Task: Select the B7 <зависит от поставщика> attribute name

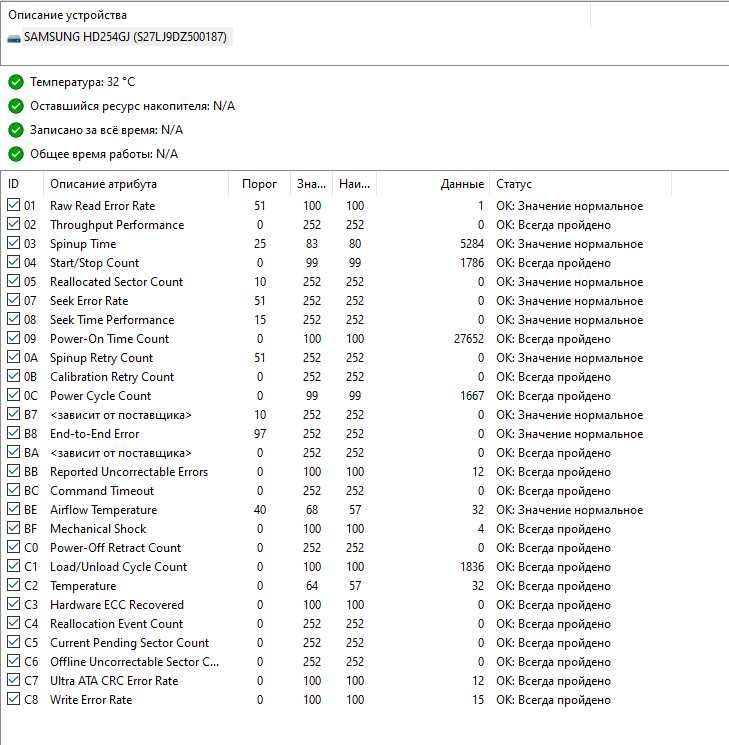Action: pos(121,415)
